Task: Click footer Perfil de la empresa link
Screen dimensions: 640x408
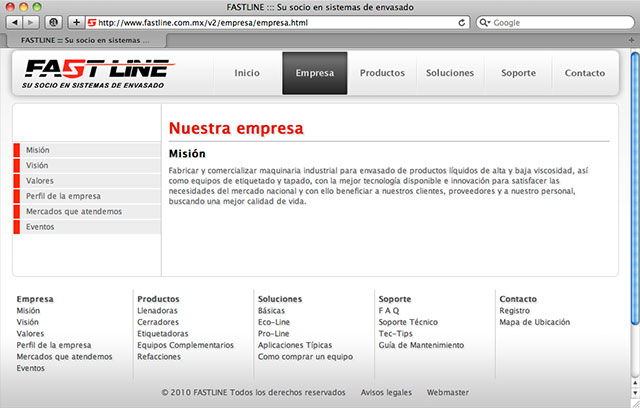Action: click(x=54, y=345)
